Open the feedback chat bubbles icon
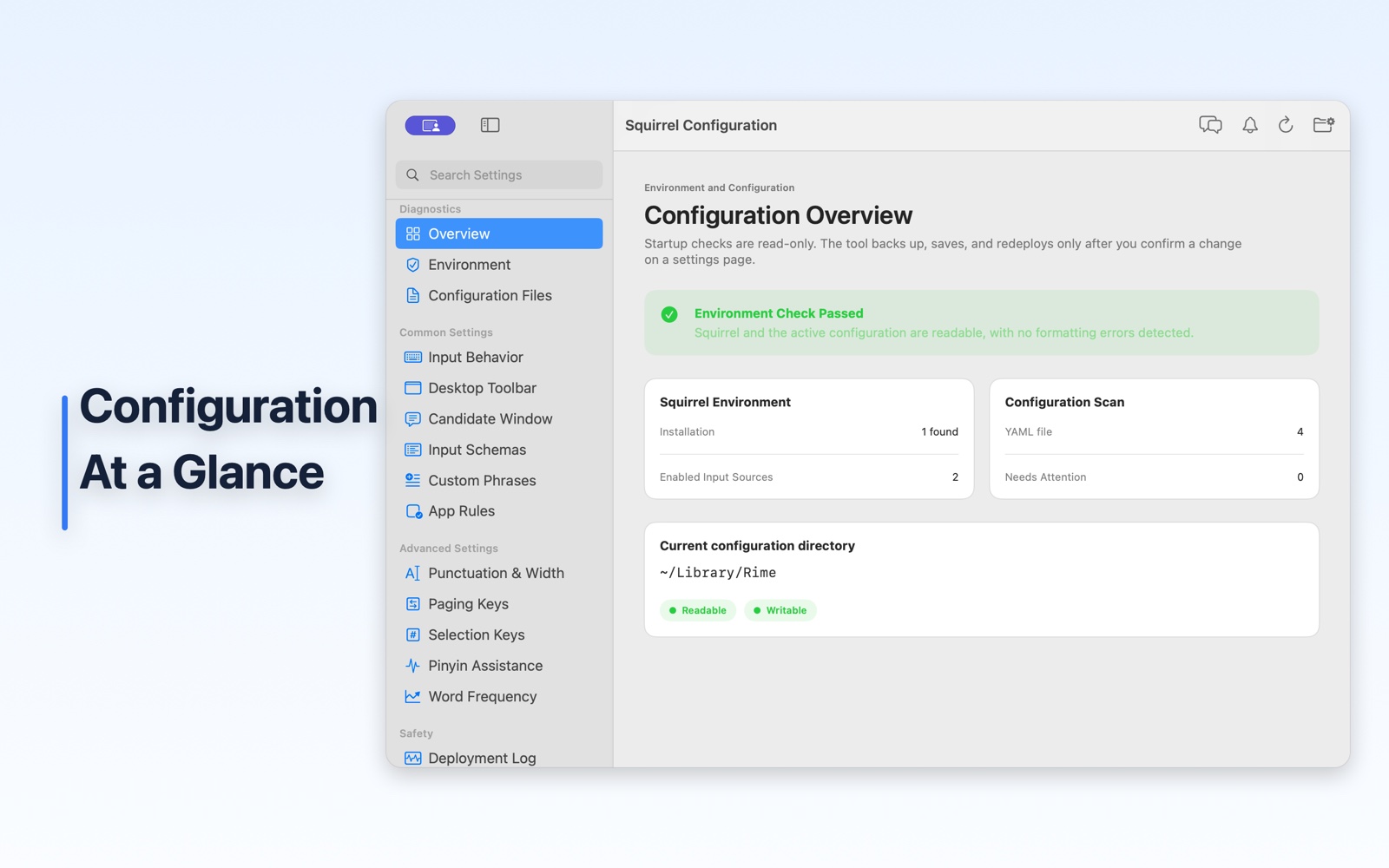Viewport: 1389px width, 868px height. (x=1210, y=125)
